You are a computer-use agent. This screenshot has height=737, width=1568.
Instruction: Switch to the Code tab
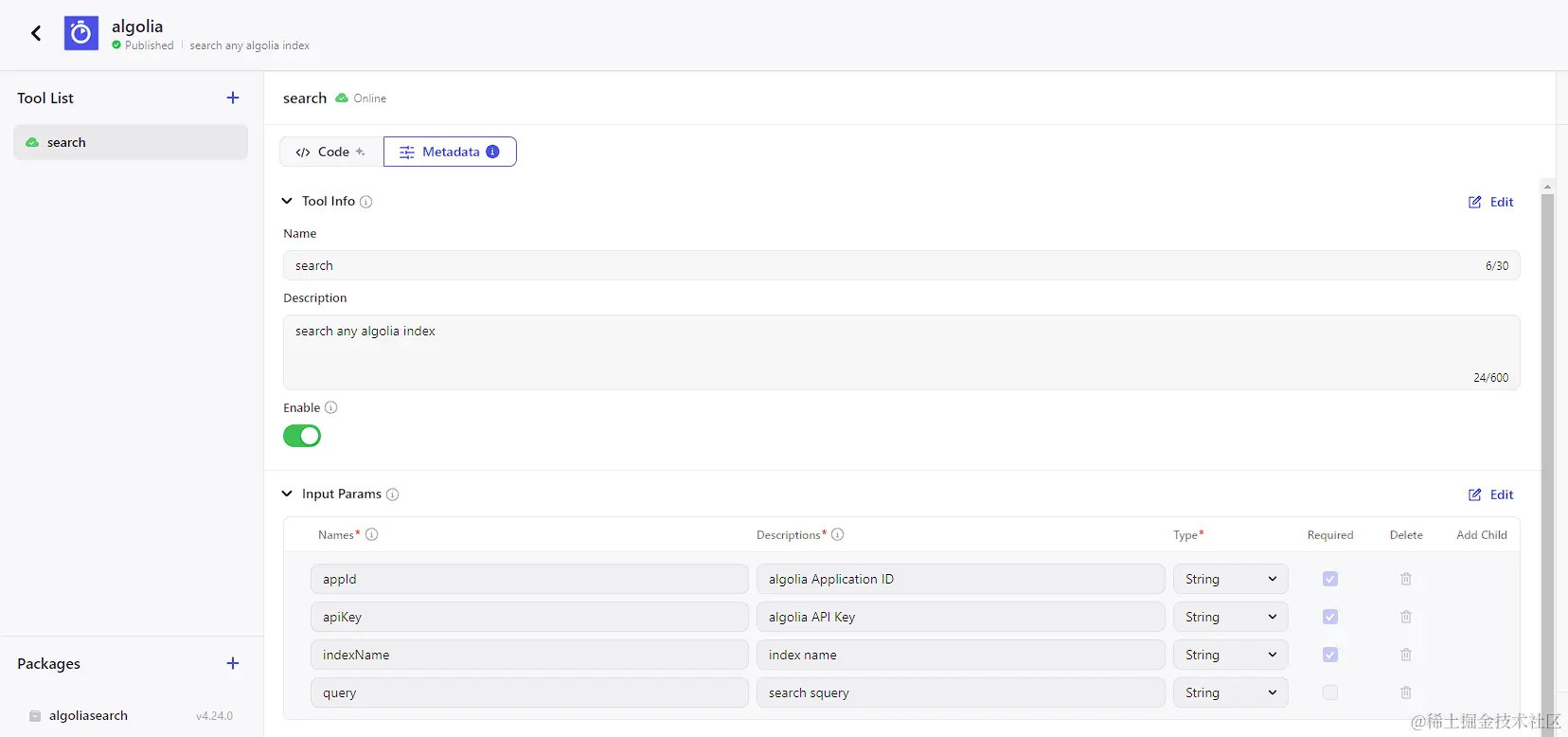[331, 152]
